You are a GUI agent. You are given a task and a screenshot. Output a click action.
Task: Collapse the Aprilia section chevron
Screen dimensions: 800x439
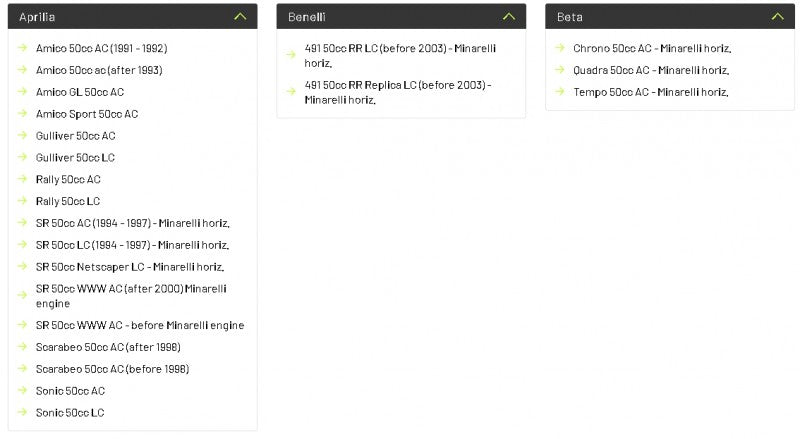tap(239, 17)
